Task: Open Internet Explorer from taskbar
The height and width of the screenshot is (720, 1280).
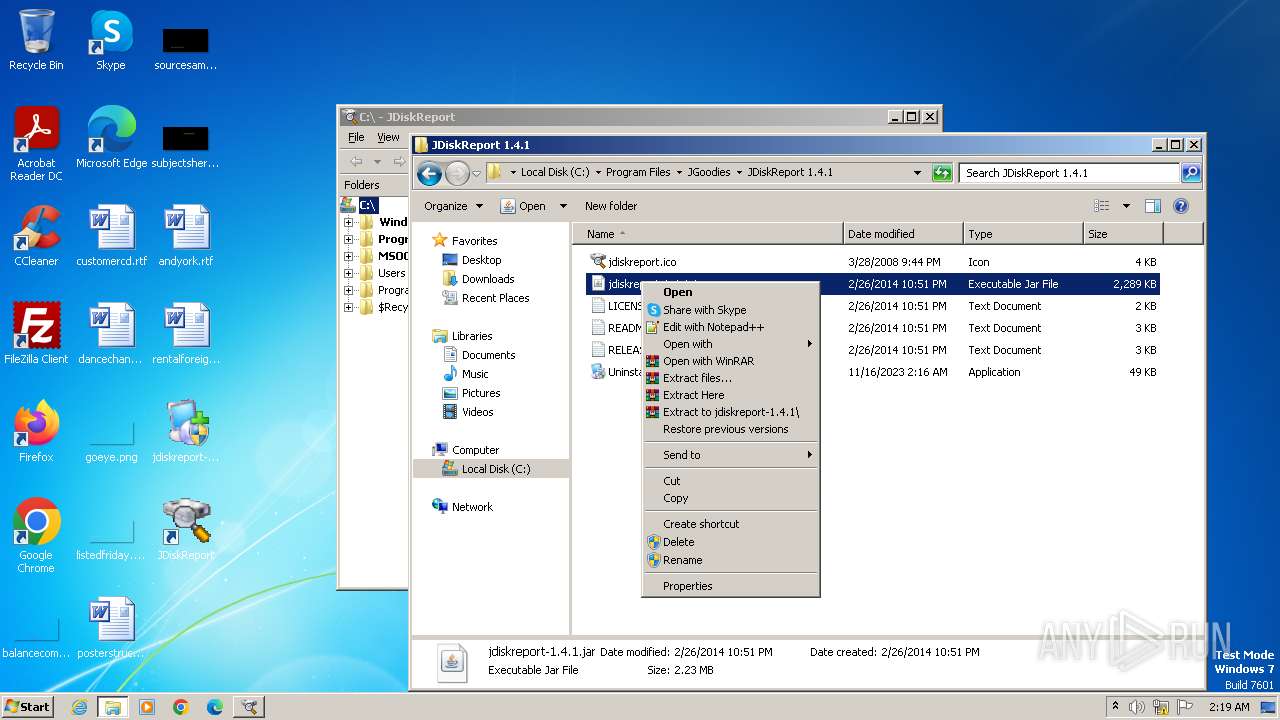Action: [x=79, y=707]
